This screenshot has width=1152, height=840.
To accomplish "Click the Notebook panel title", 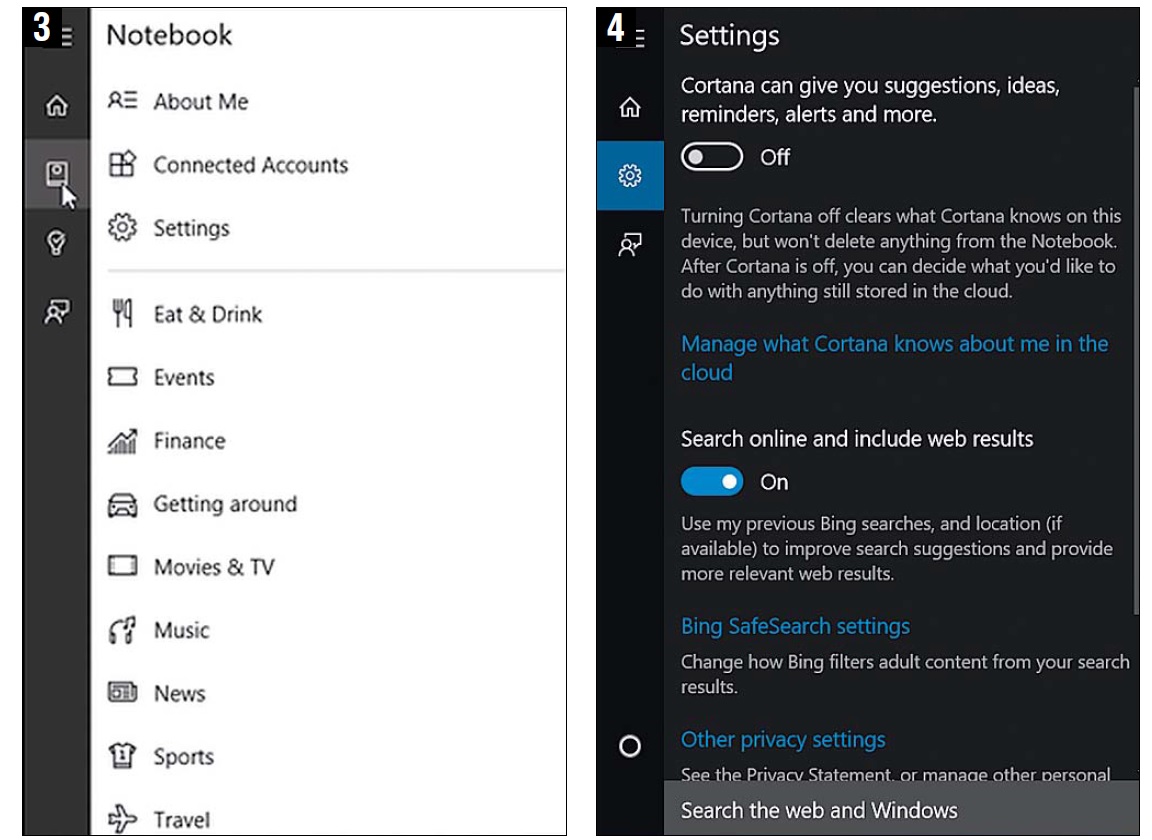I will point(169,35).
